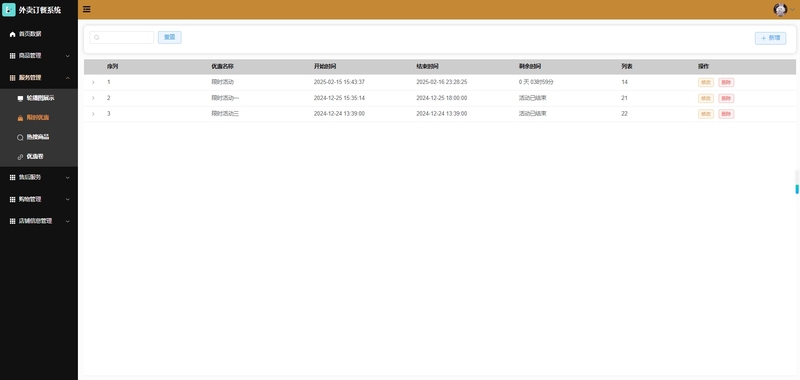Viewport: 800px width, 380px height.
Task: Click the user avatar in top bar
Action: 780,9
